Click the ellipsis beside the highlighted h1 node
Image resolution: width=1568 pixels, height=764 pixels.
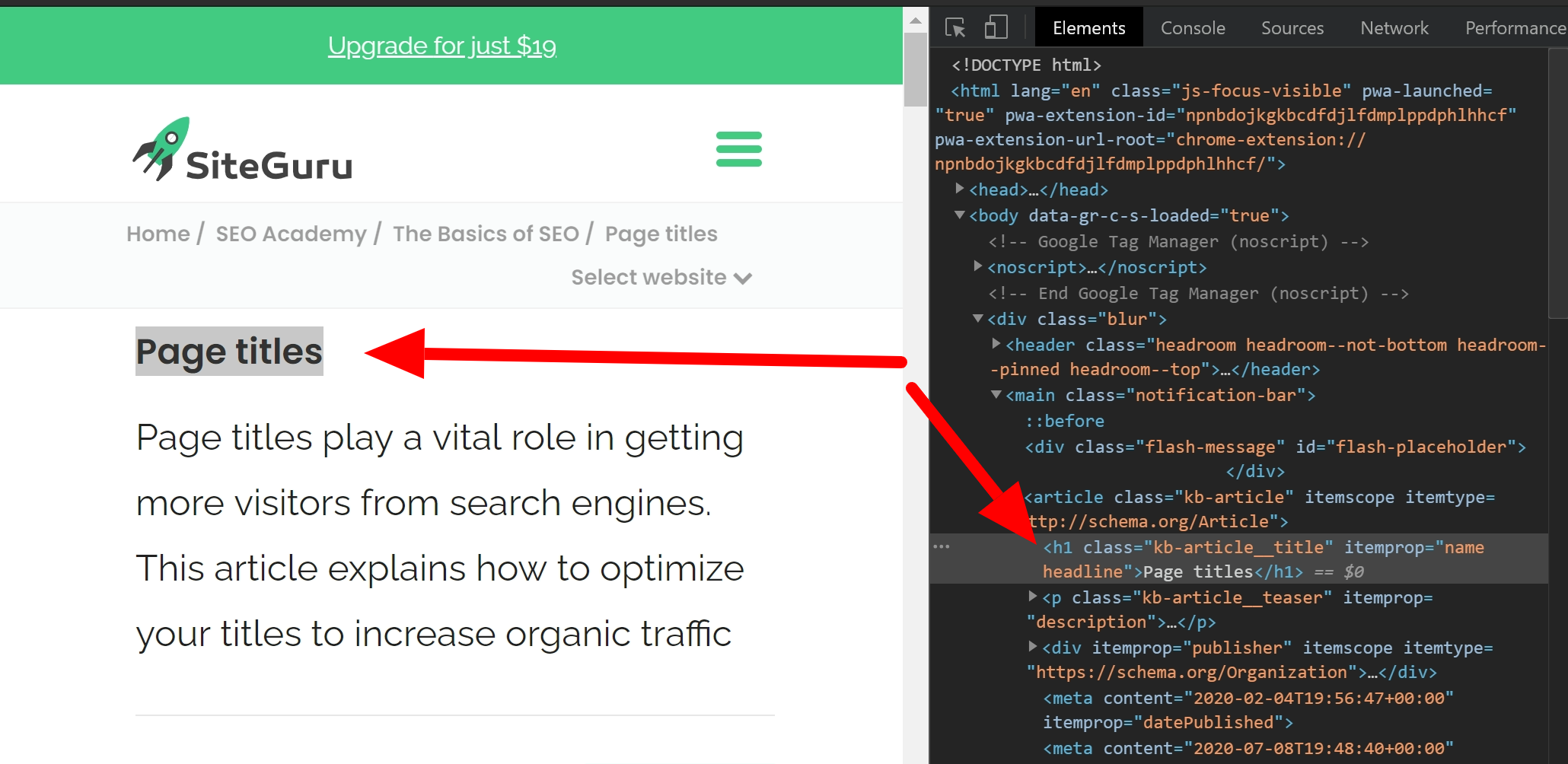click(942, 546)
